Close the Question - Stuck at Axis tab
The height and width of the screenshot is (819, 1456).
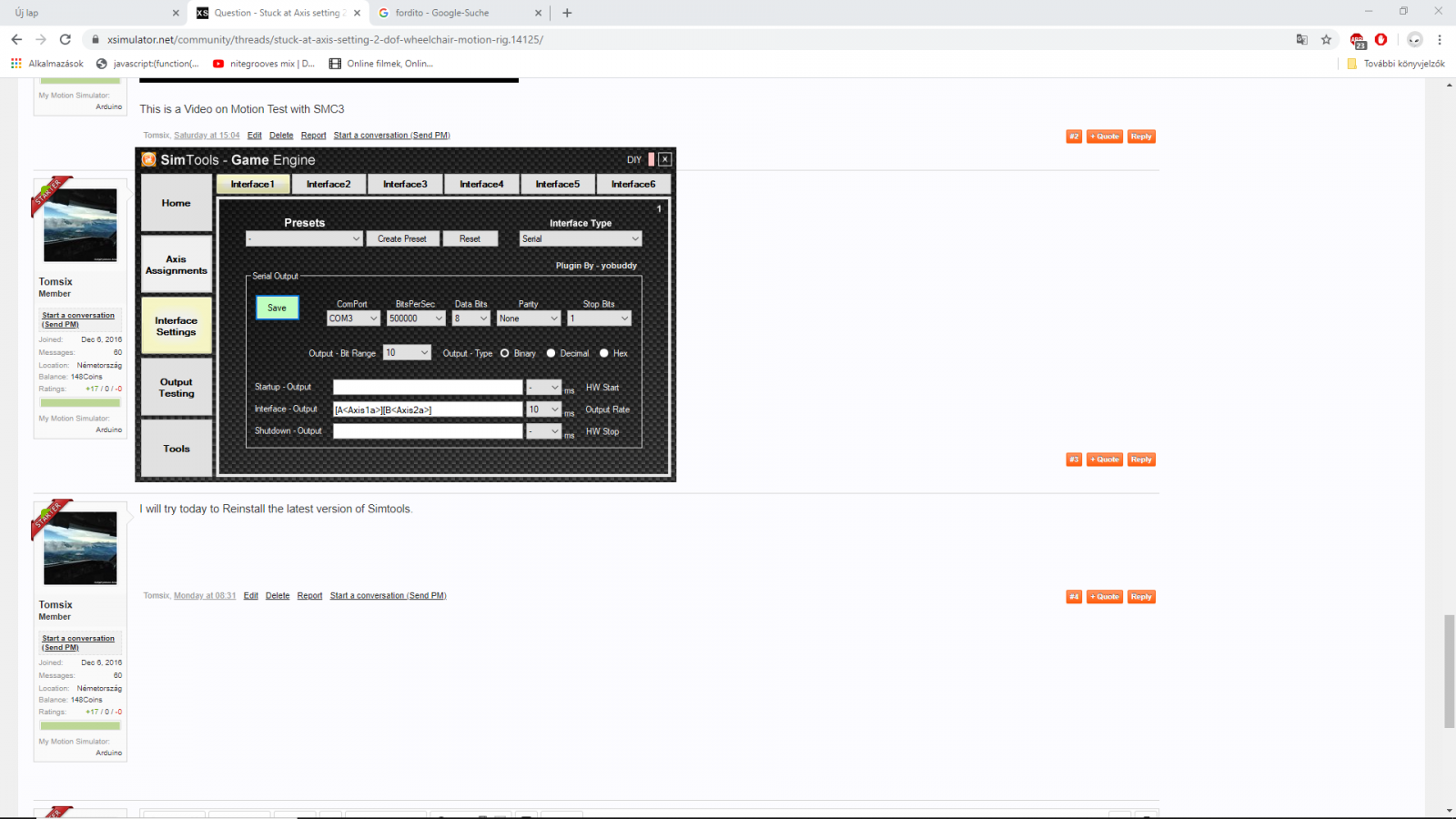point(357,13)
